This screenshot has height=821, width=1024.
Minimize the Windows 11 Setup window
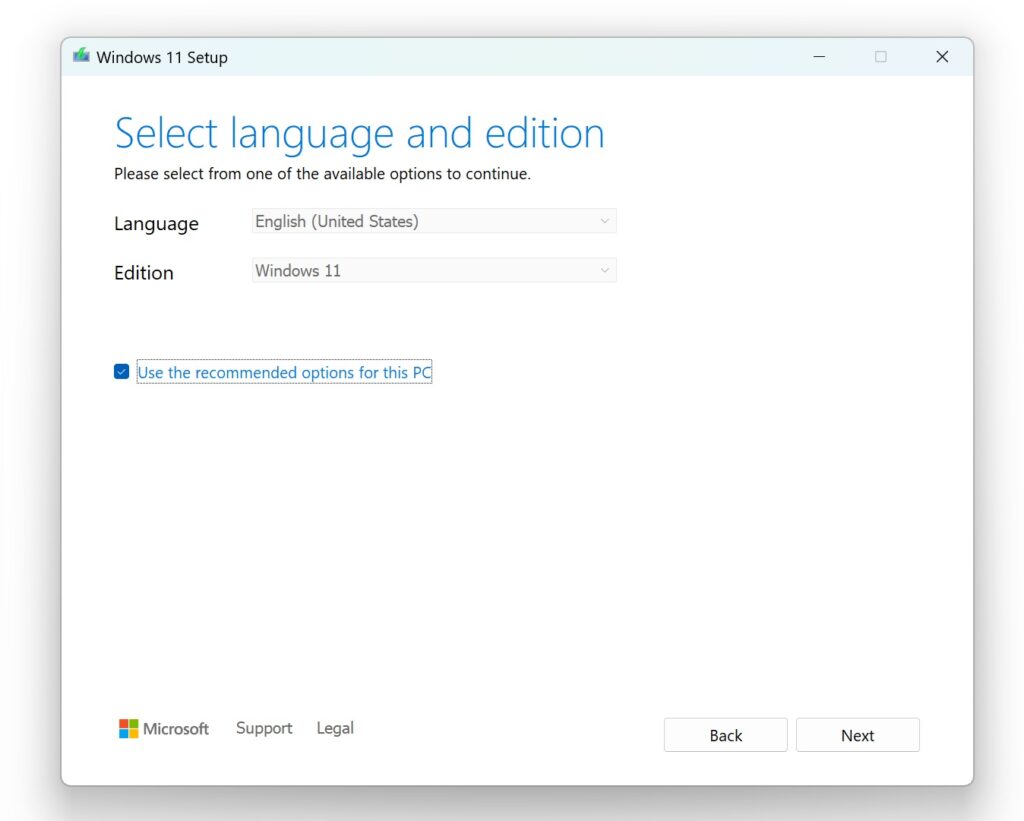coord(819,57)
